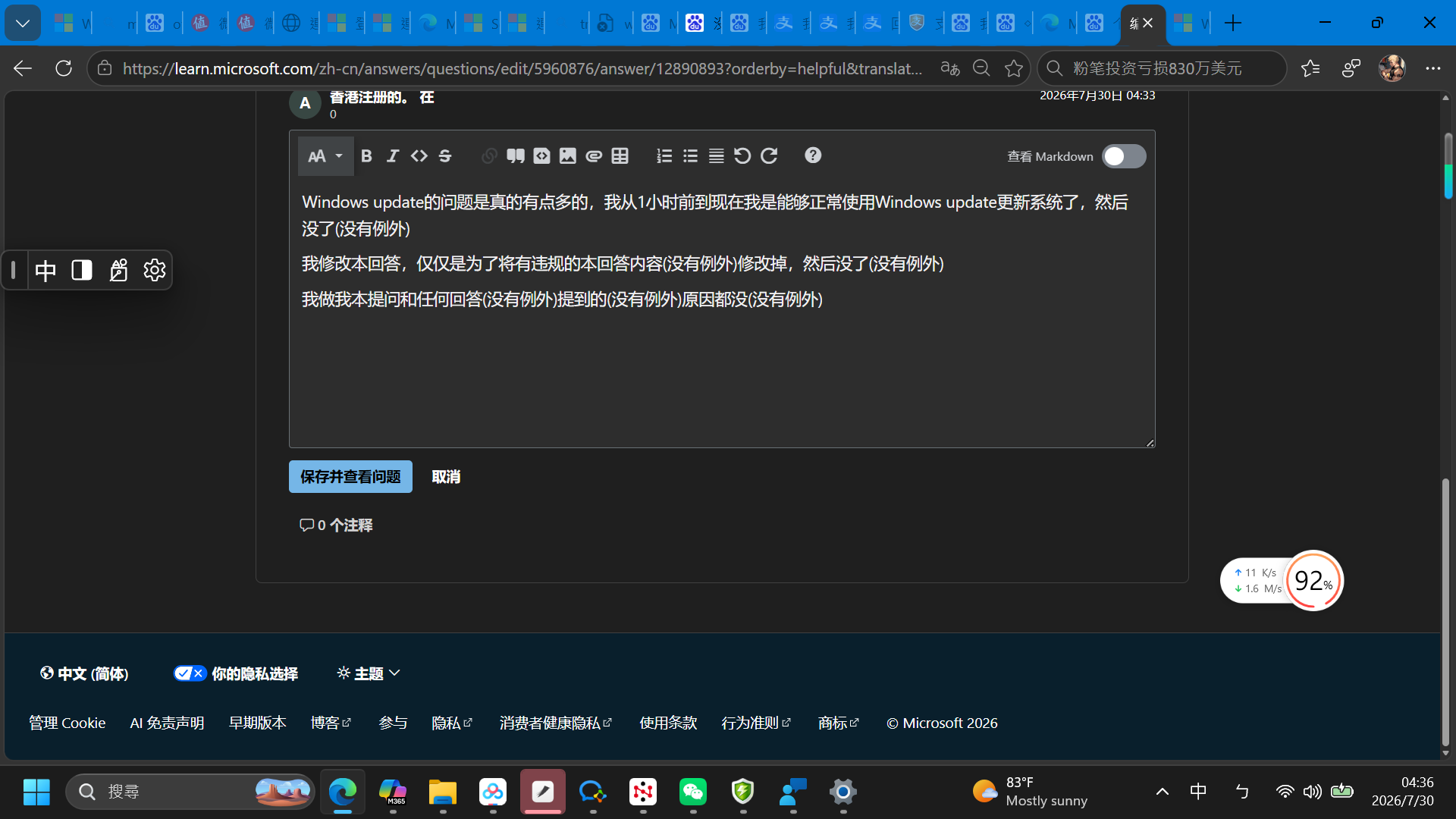Open editor help question mark
Viewport: 1456px width, 819px height.
[x=813, y=155]
